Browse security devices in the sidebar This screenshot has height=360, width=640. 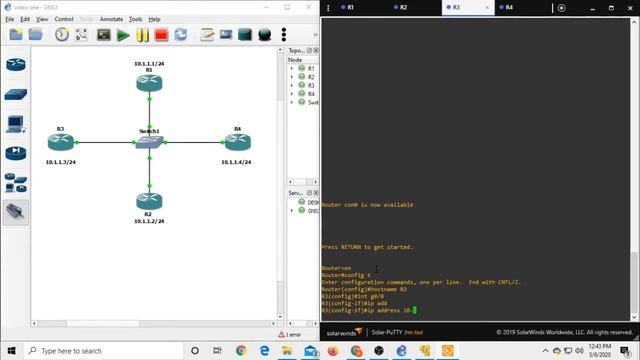tap(16, 153)
